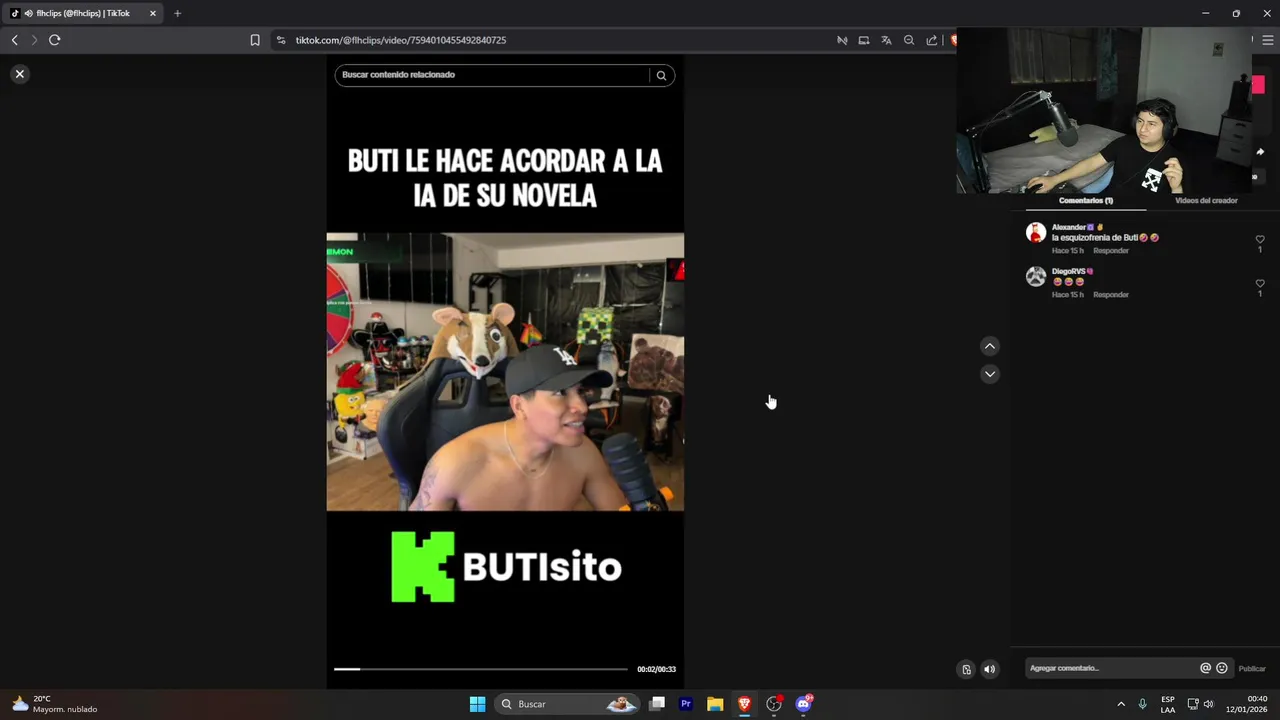Click the BUTIsito video frame to pause
1280x720 pixels.
(x=505, y=372)
